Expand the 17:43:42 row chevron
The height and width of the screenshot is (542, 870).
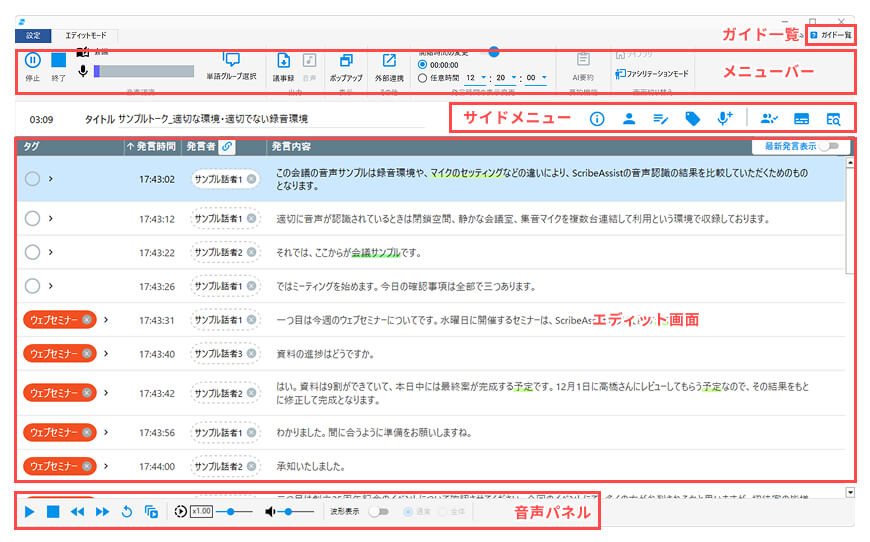tap(106, 393)
